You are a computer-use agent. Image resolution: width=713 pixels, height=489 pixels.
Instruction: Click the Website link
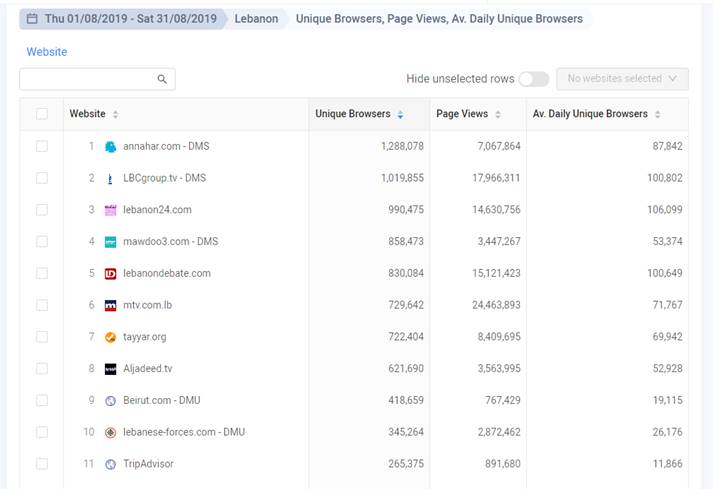[47, 52]
